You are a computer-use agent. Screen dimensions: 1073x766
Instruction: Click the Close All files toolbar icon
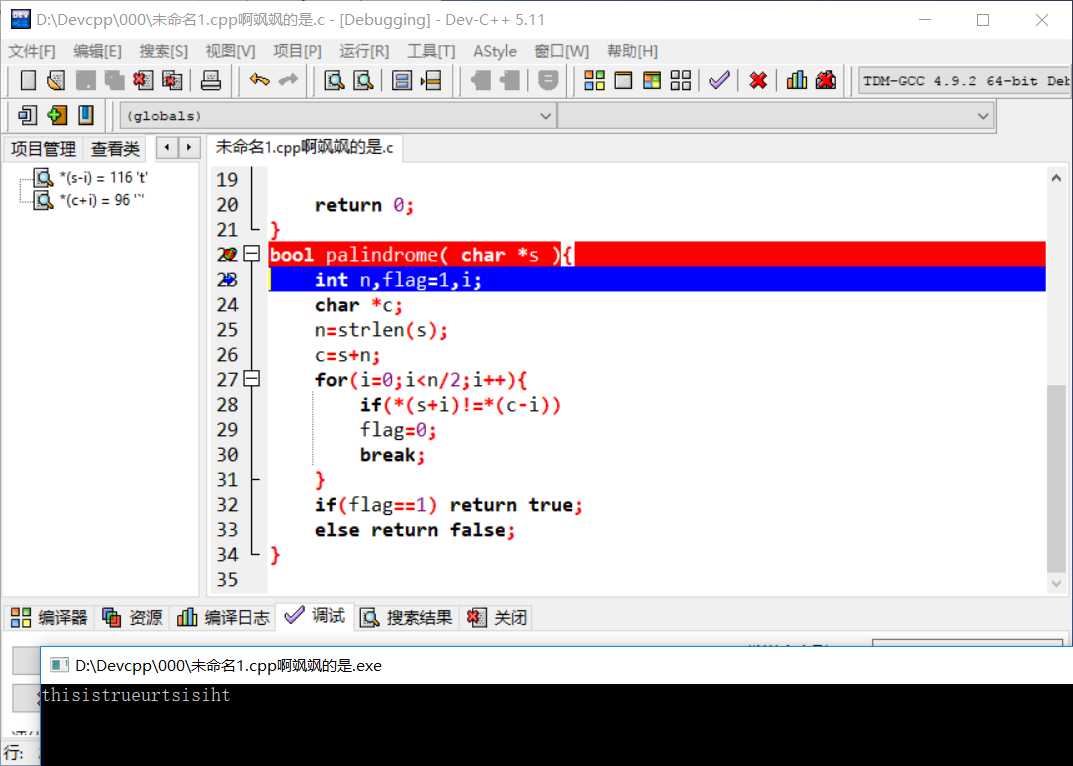coord(172,81)
